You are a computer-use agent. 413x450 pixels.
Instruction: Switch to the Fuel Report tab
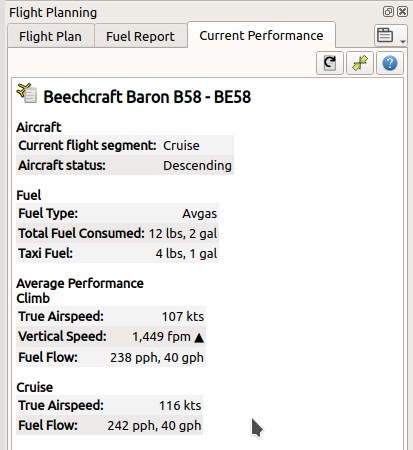[x=140, y=36]
